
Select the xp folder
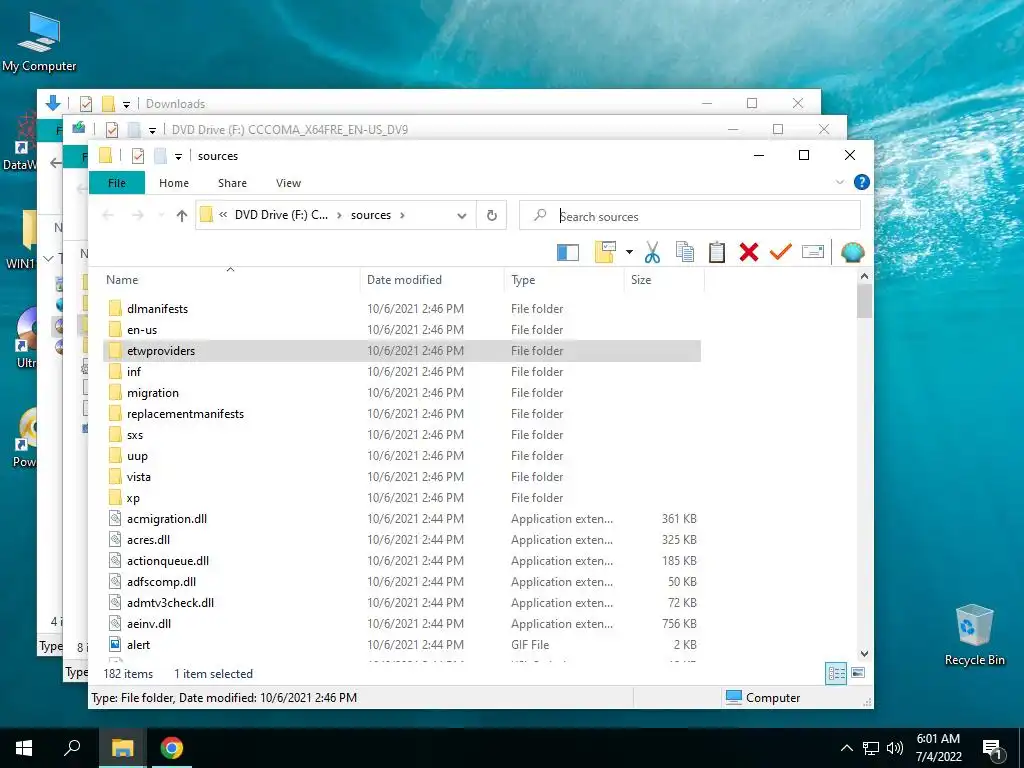pos(402,498)
